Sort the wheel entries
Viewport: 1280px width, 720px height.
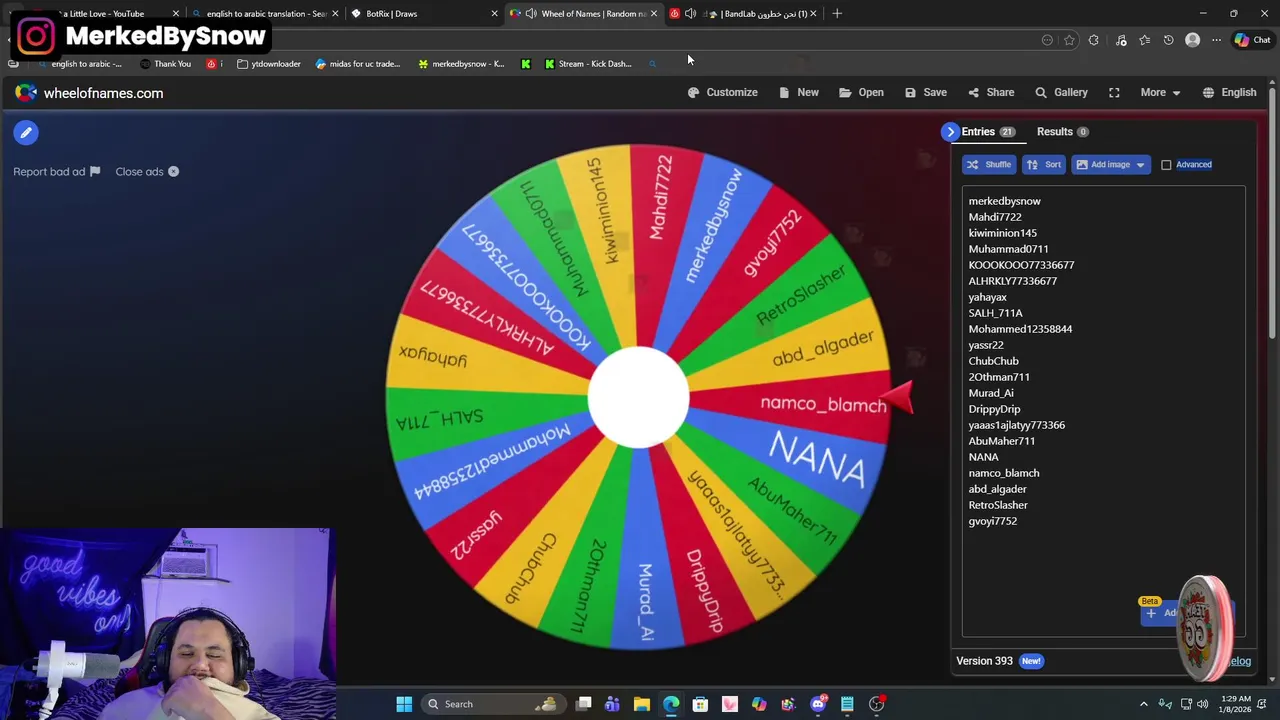click(x=1043, y=164)
